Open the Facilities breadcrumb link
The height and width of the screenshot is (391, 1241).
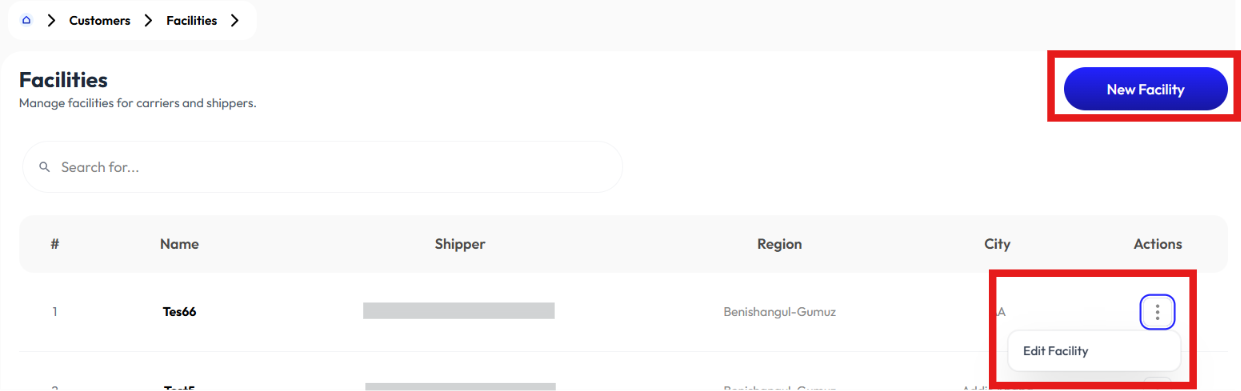(191, 20)
